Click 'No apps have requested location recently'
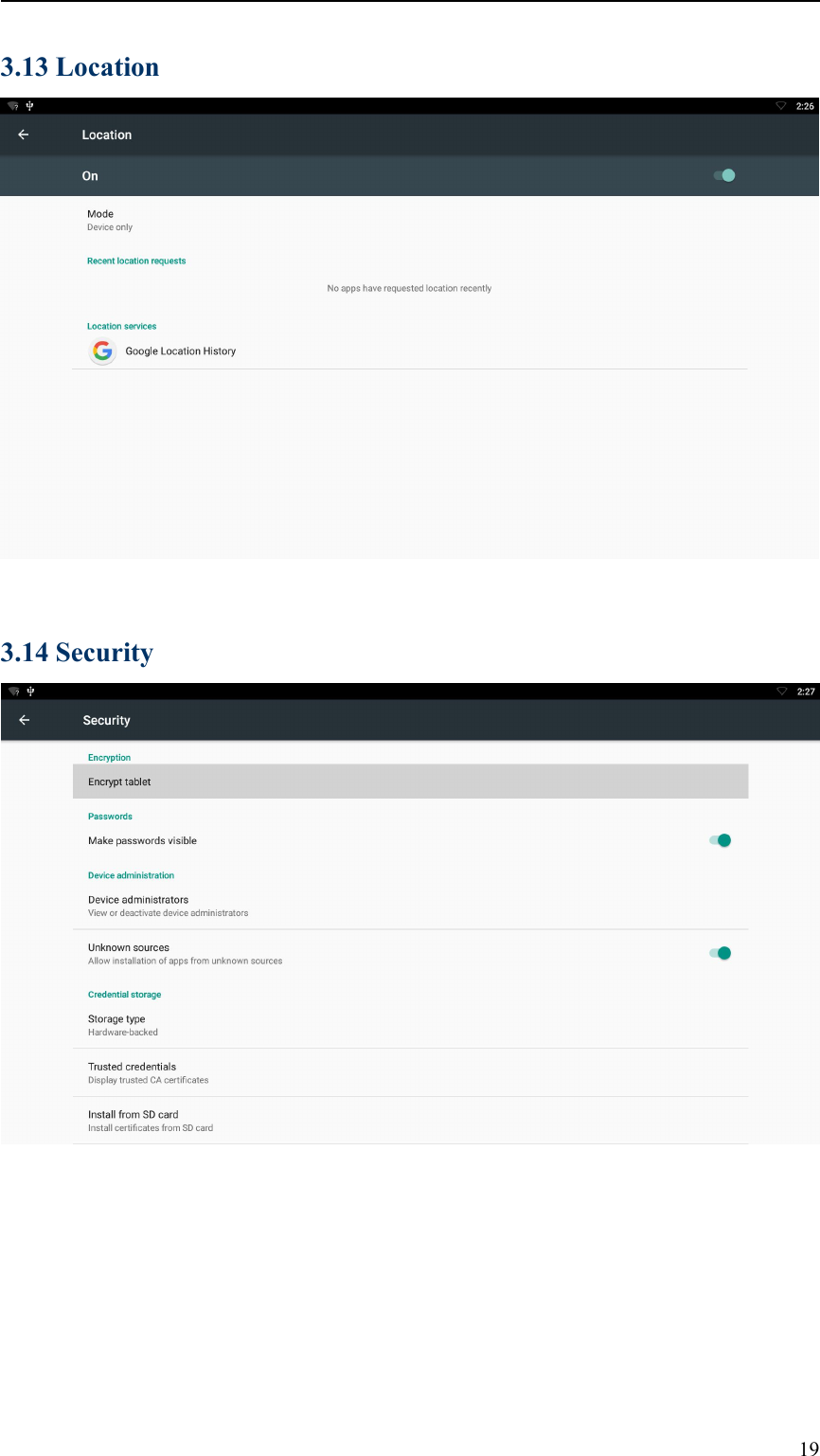Viewport: 820px width, 1456px height. (x=409, y=288)
